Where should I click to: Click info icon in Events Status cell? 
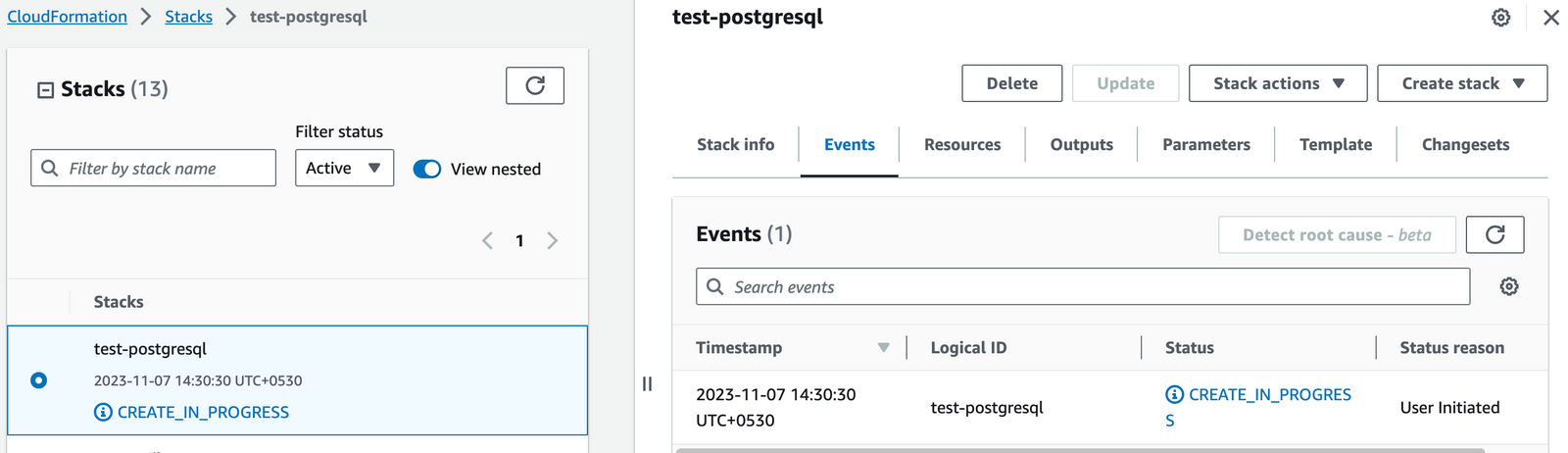pyautogui.click(x=1174, y=394)
